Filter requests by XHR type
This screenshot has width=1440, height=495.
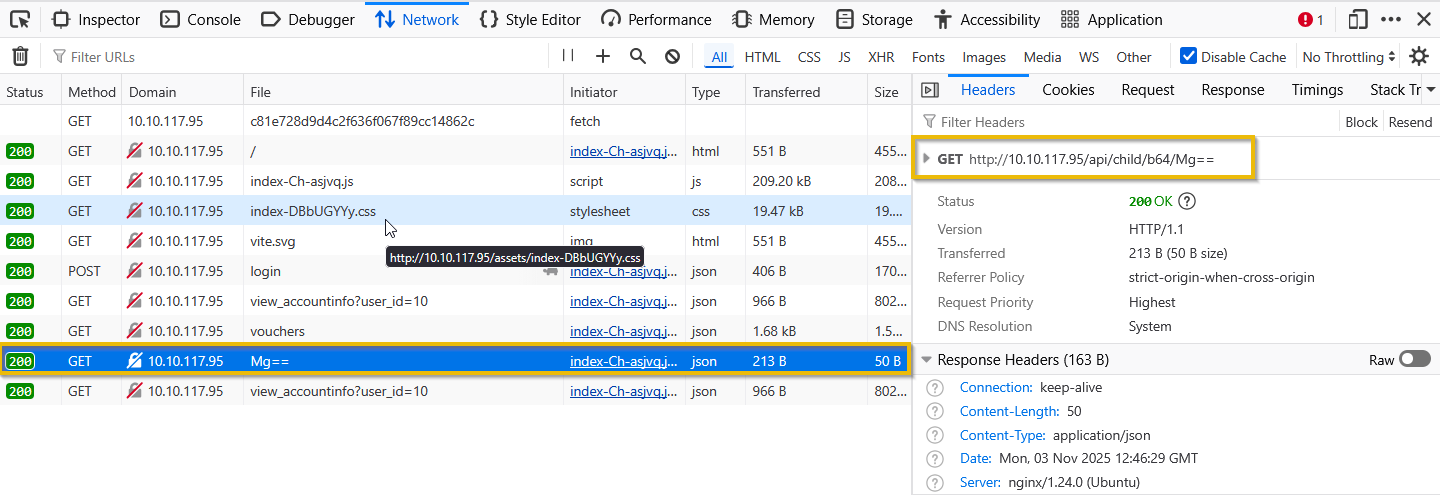(x=881, y=57)
